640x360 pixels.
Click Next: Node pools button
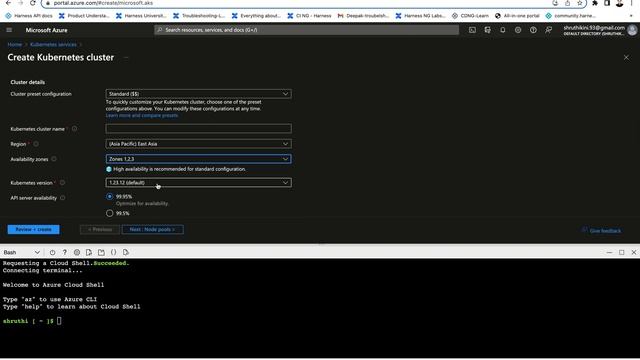(153, 229)
